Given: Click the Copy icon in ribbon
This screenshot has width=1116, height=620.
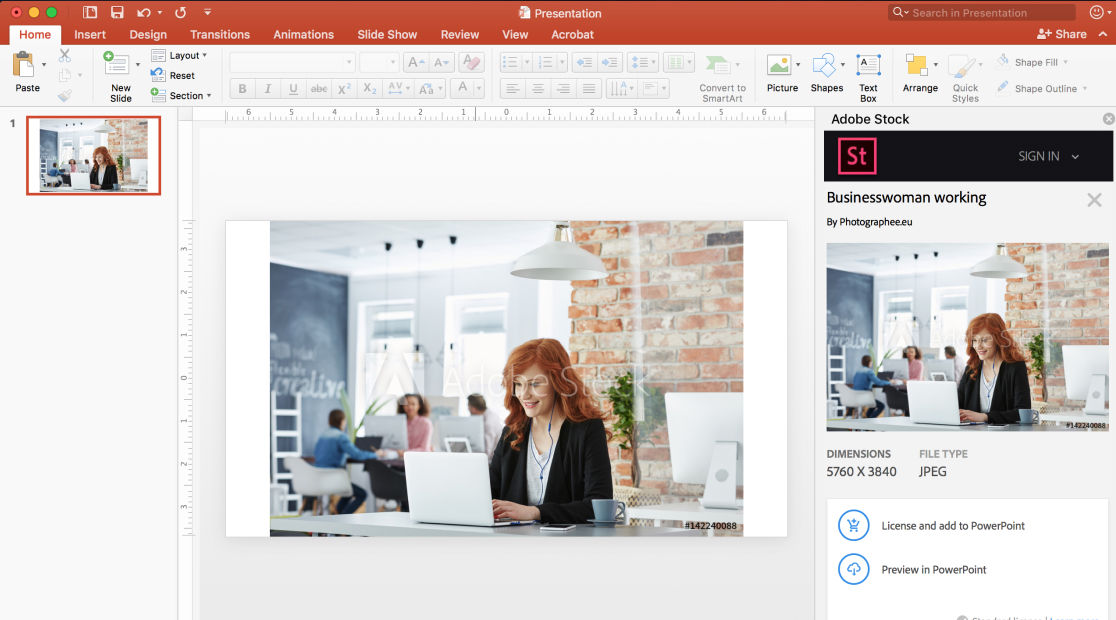Looking at the screenshot, I should coord(65,75).
